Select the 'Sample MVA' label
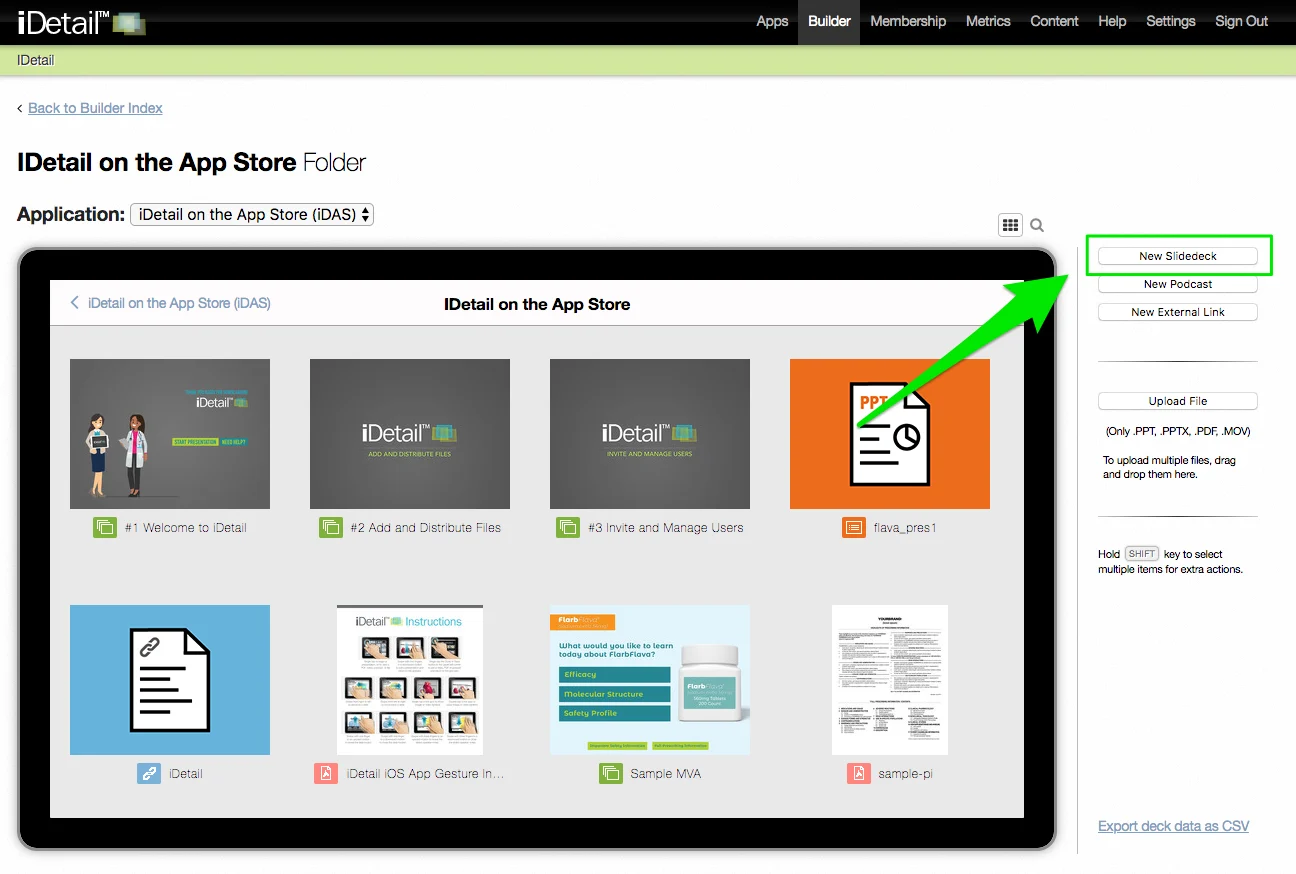Image resolution: width=1296 pixels, height=874 pixels. coord(666,773)
